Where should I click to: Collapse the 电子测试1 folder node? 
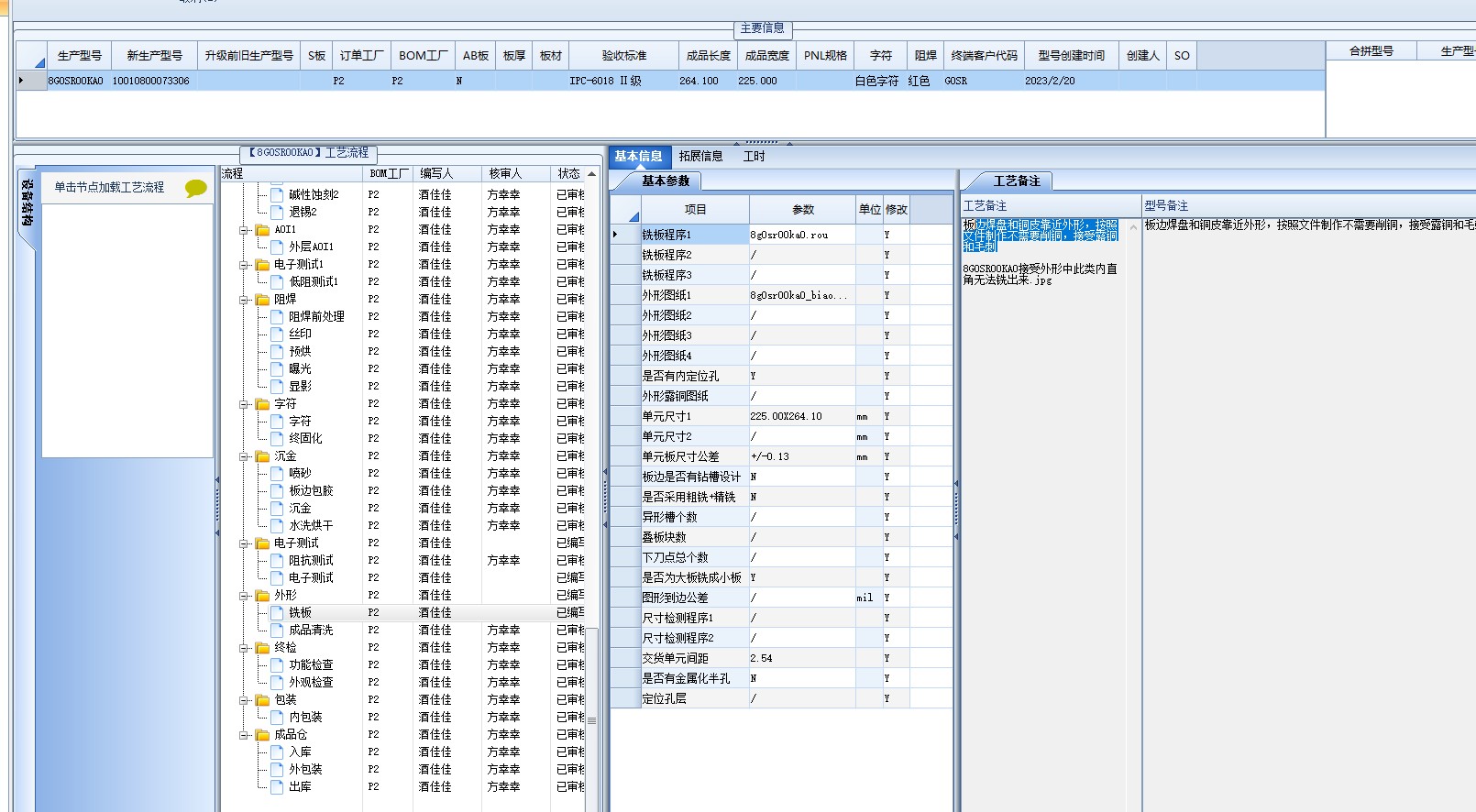coord(245,265)
